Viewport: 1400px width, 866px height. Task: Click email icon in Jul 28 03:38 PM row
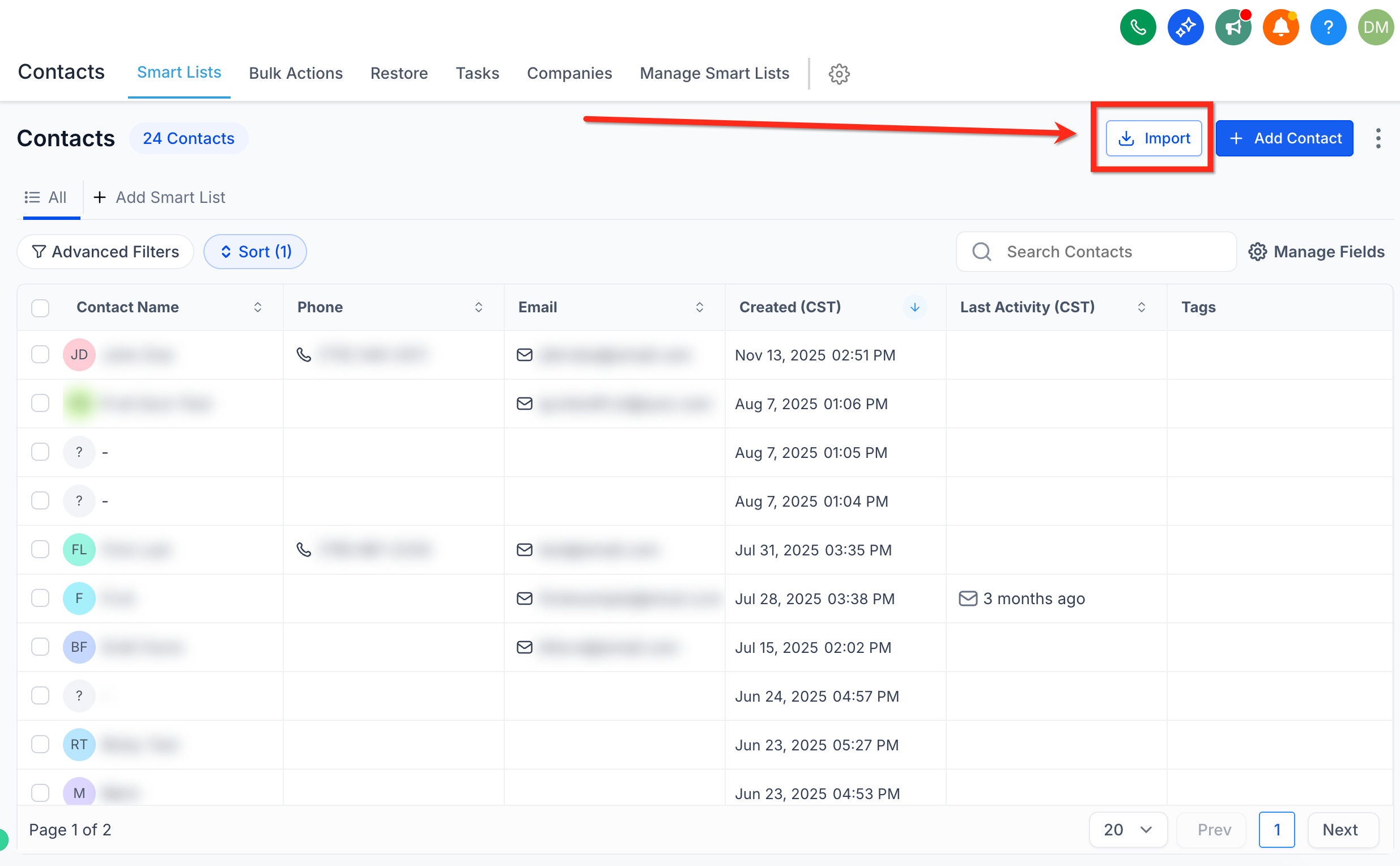click(x=525, y=598)
